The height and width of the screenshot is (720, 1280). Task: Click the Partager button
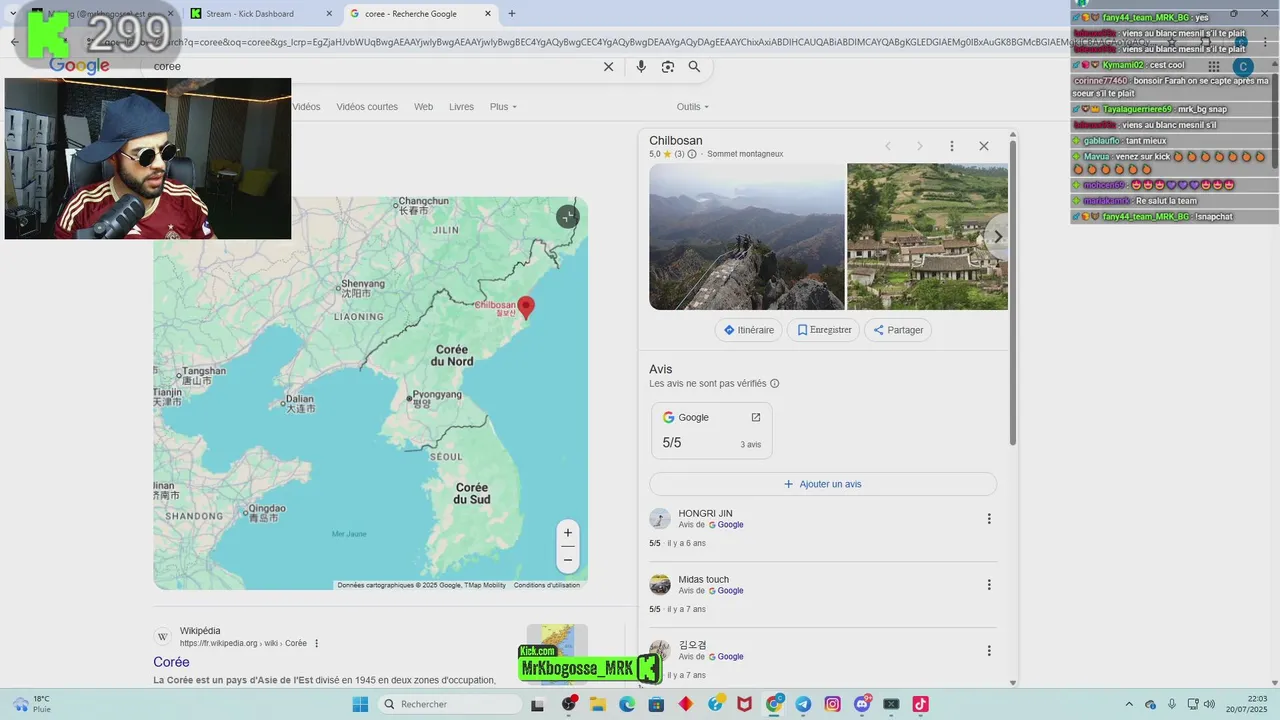point(898,330)
